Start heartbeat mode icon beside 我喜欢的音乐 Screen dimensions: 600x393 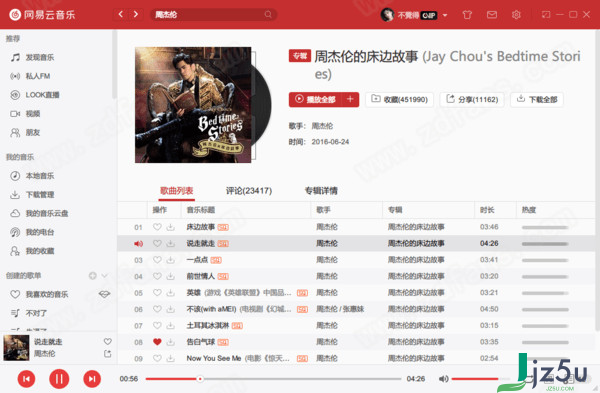(x=104, y=294)
